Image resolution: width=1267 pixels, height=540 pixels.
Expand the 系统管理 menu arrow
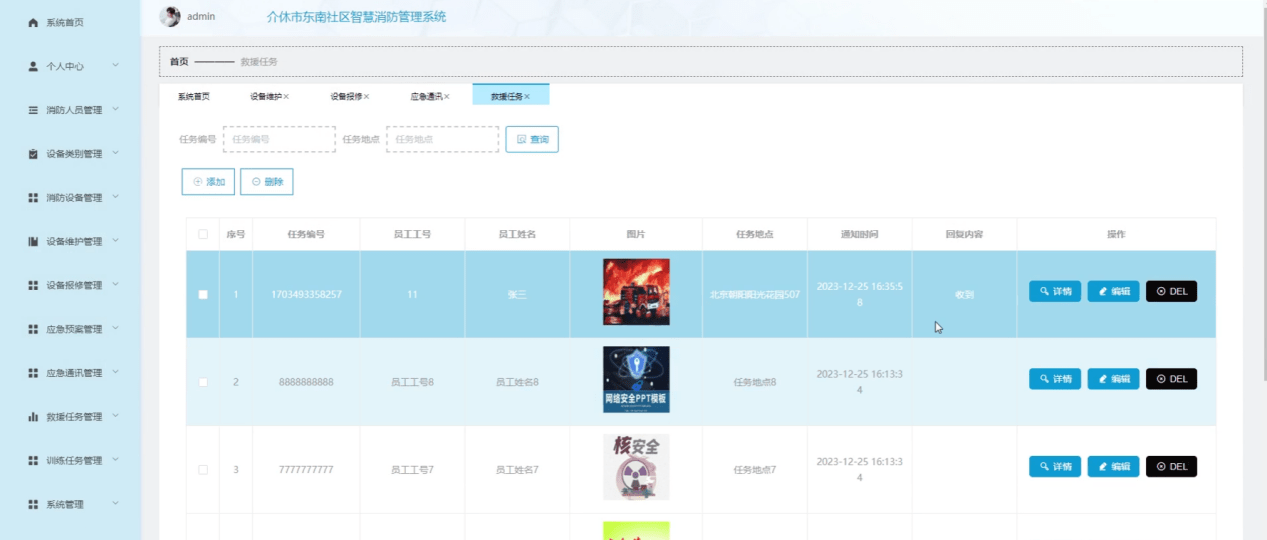[116, 504]
